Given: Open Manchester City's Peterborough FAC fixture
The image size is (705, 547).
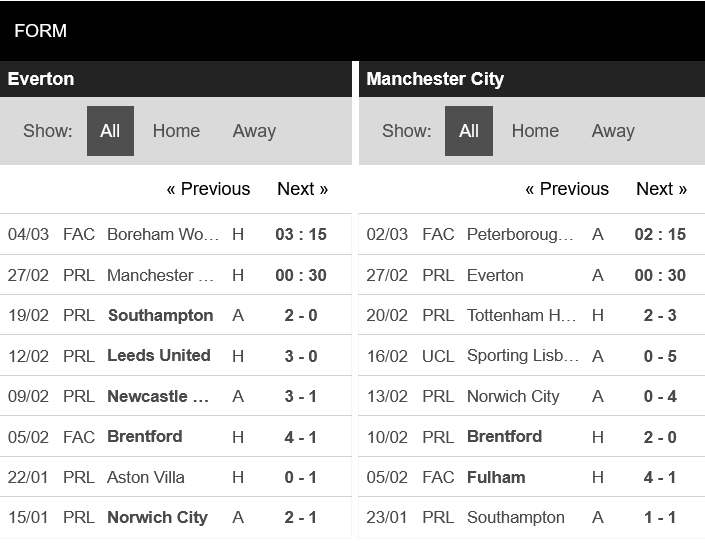Looking at the screenshot, I should click(x=532, y=234).
